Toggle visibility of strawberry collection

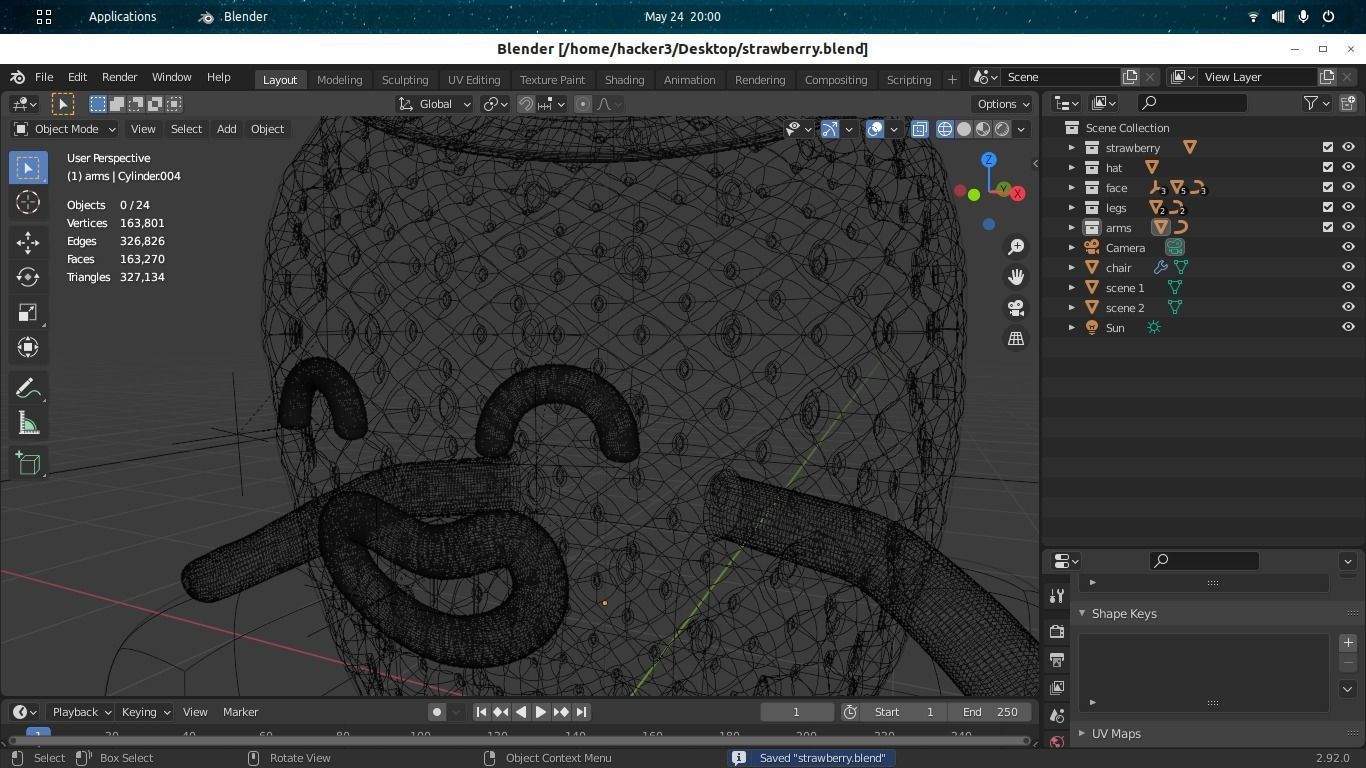click(x=1348, y=147)
